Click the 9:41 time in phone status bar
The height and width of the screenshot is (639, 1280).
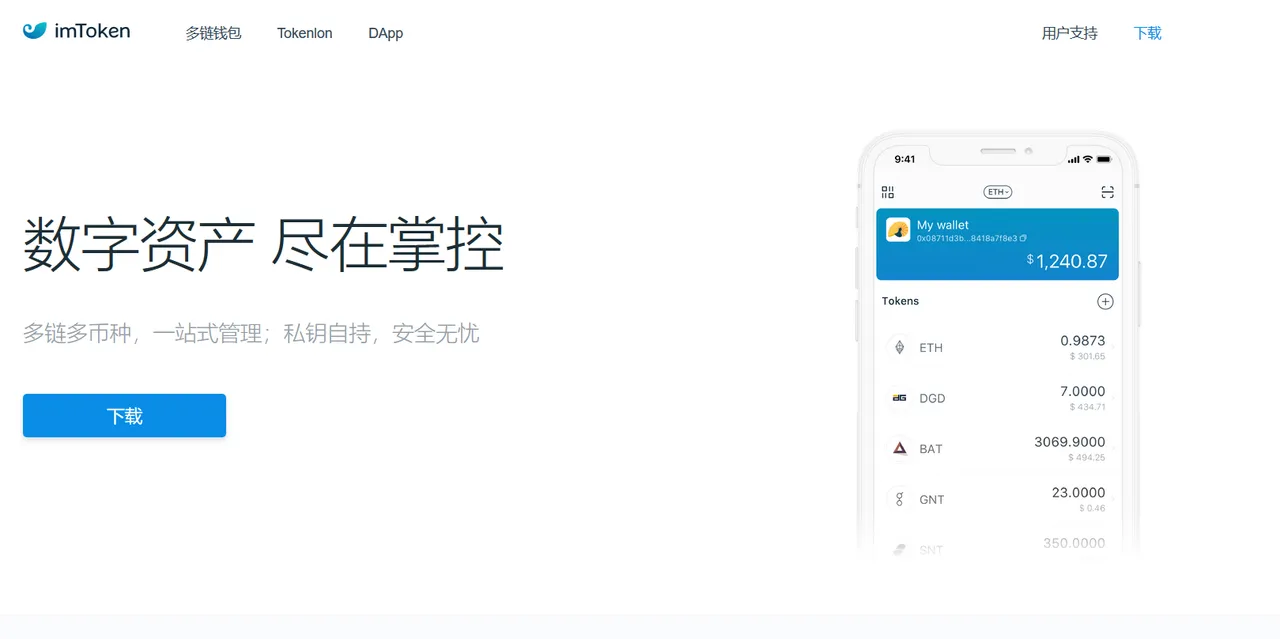point(905,159)
